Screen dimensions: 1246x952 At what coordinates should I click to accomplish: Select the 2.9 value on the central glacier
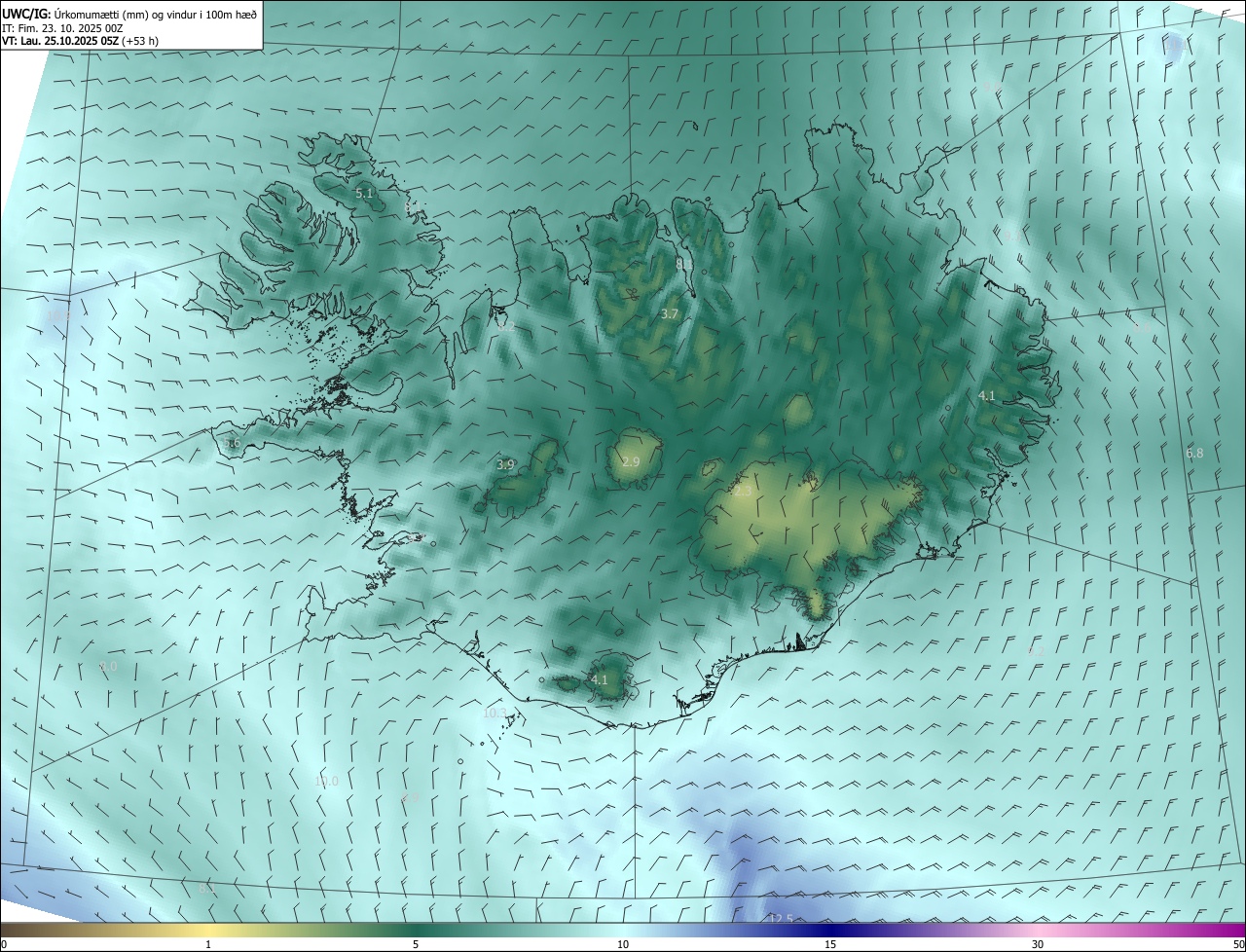point(631,461)
